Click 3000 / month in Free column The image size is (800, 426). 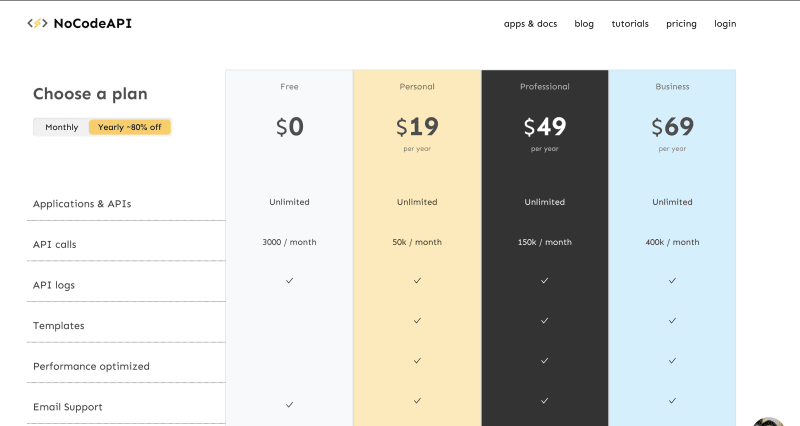click(289, 242)
